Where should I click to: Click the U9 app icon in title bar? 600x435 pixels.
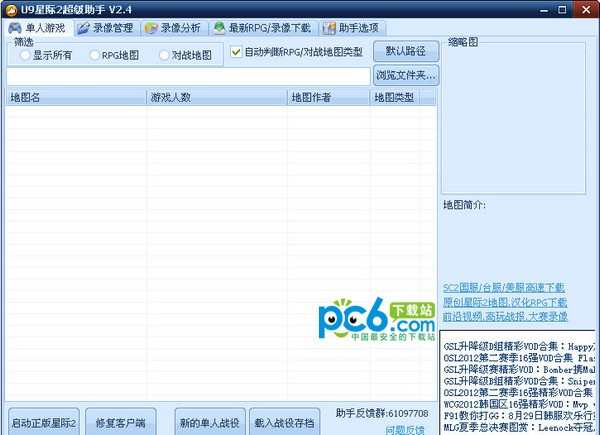point(11,10)
